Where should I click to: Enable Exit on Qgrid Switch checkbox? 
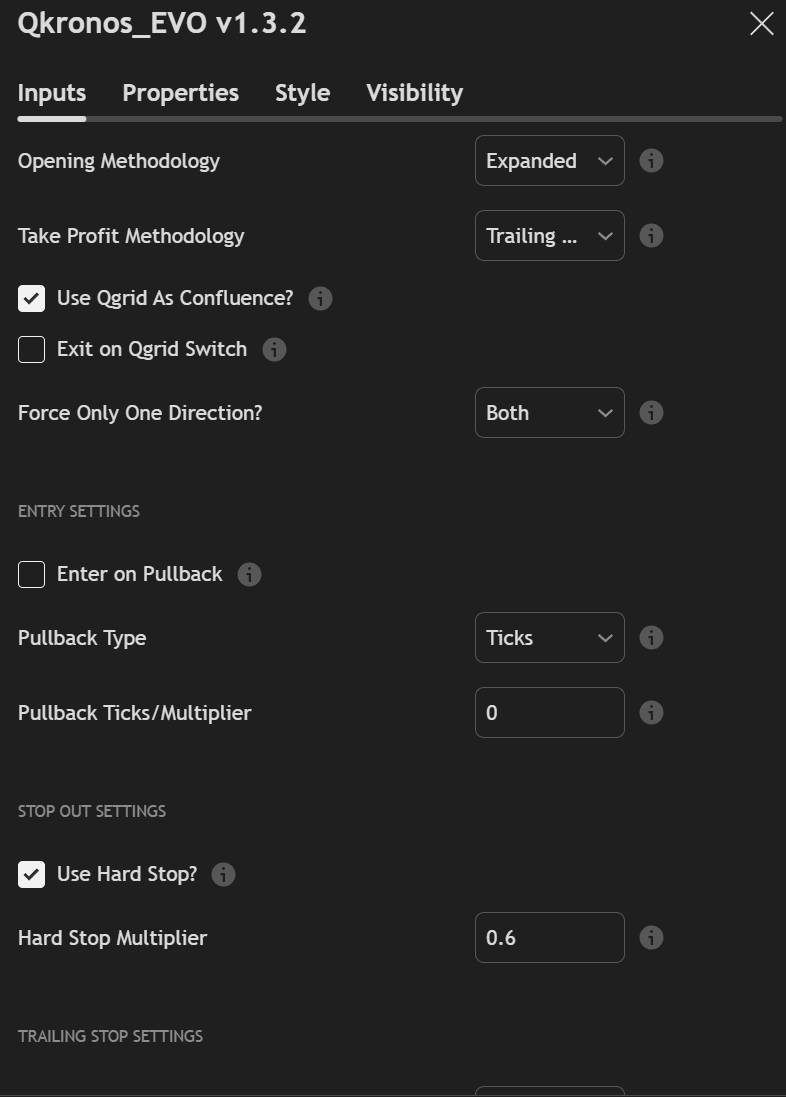click(32, 349)
